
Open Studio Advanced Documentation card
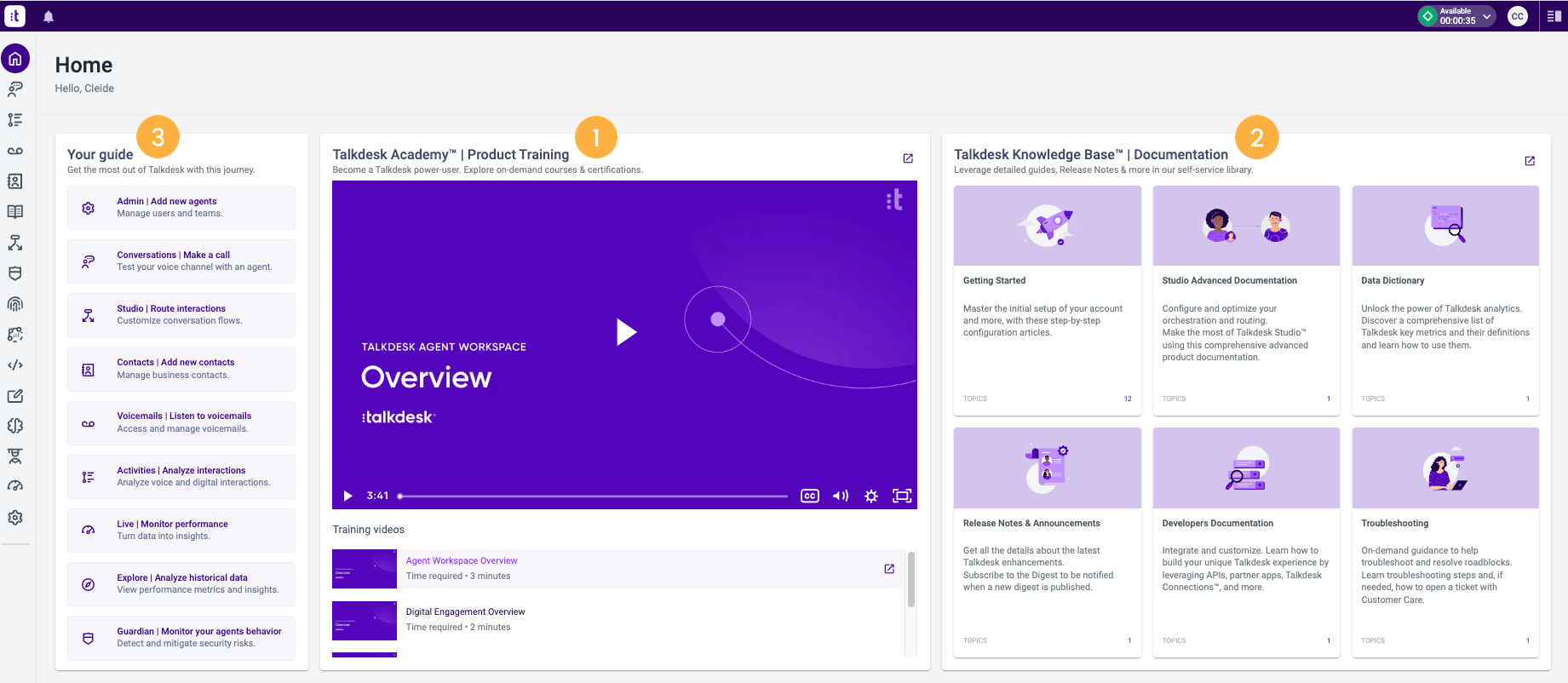(1246, 301)
